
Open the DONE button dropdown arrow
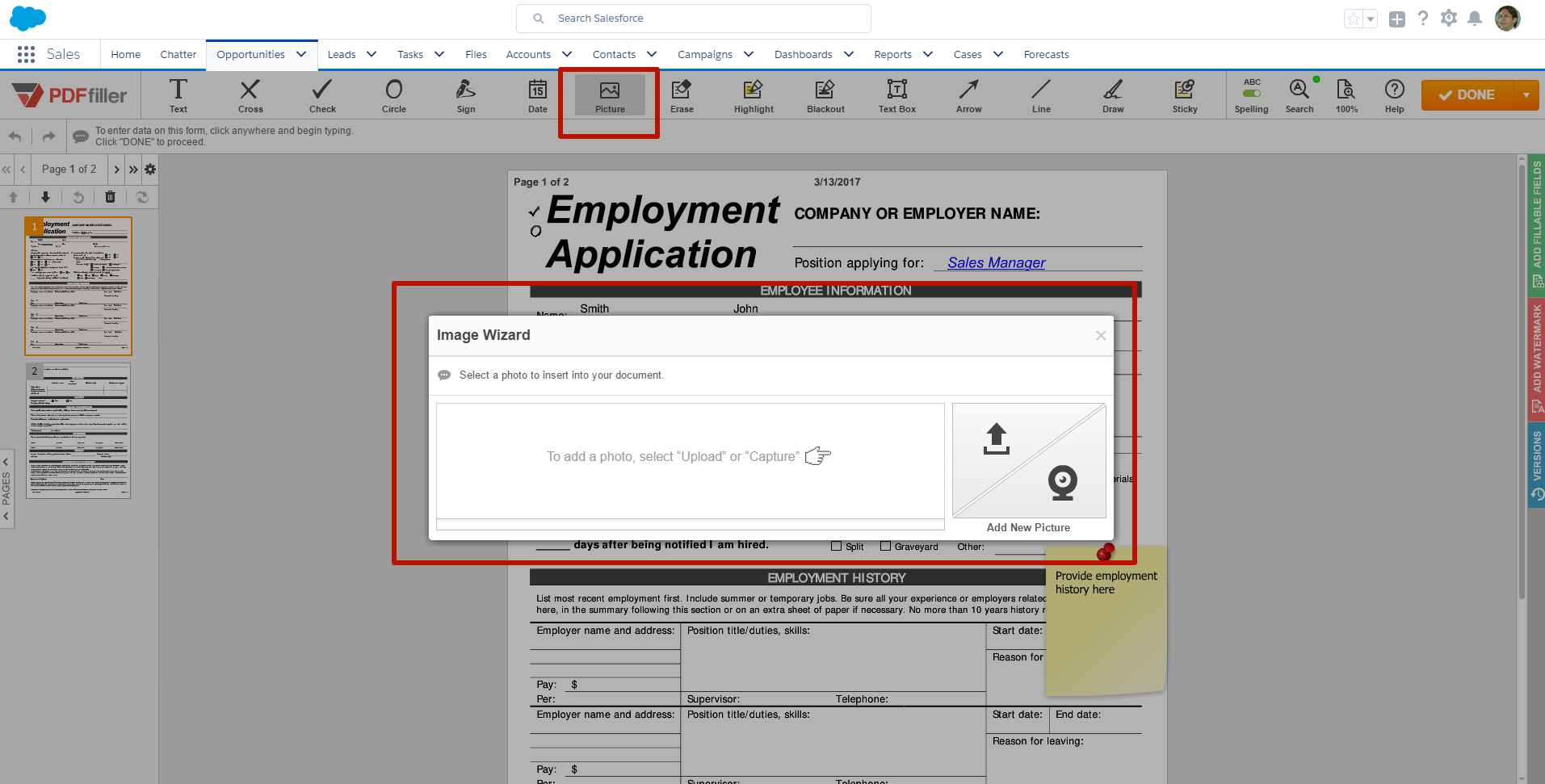click(x=1526, y=95)
